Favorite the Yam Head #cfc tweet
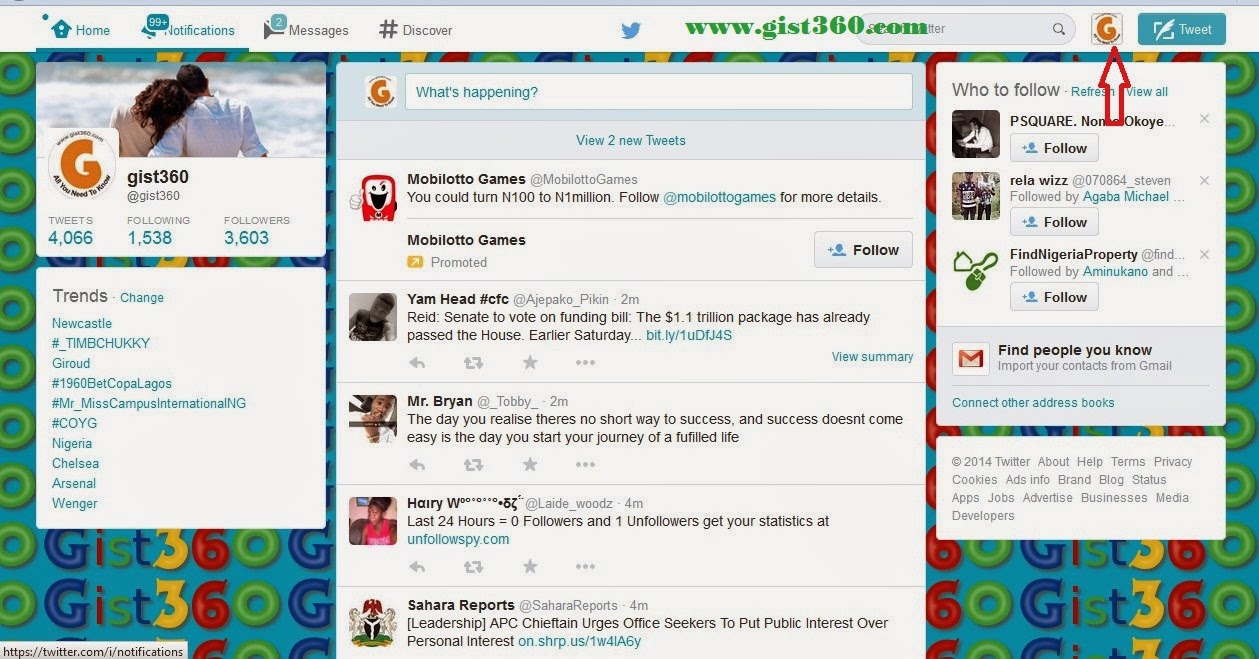 coord(530,362)
